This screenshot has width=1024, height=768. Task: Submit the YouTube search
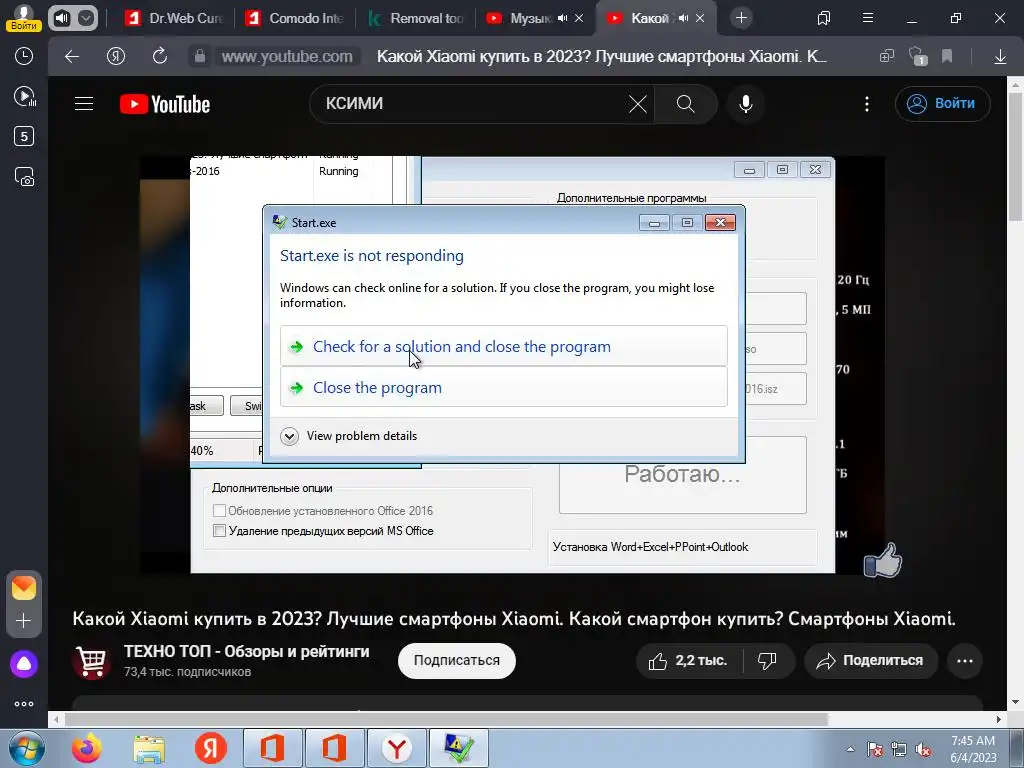686,104
